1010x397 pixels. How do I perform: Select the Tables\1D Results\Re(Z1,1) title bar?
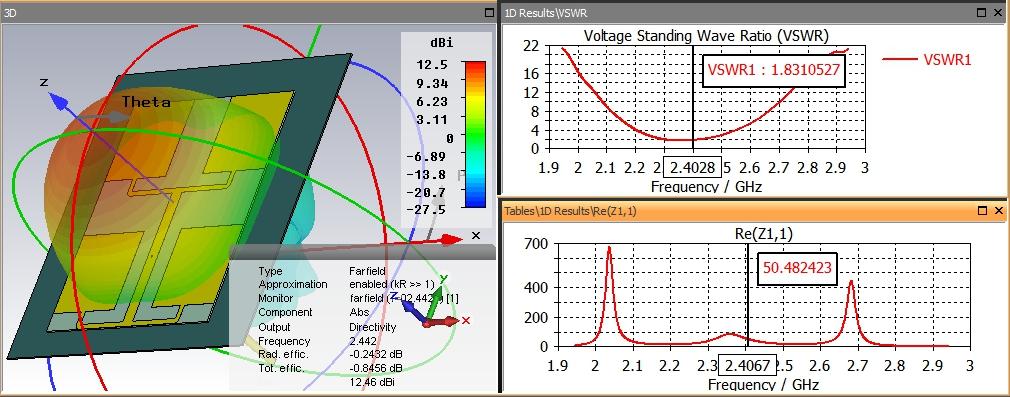click(754, 210)
